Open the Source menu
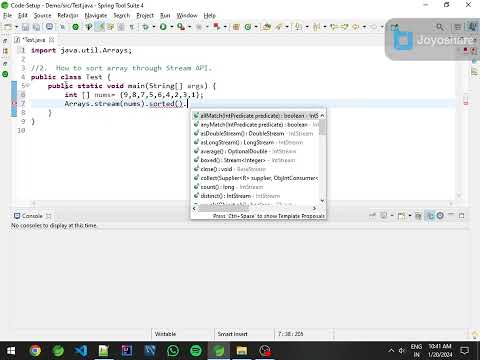Viewport: 480px width, 360px height. (x=43, y=15)
